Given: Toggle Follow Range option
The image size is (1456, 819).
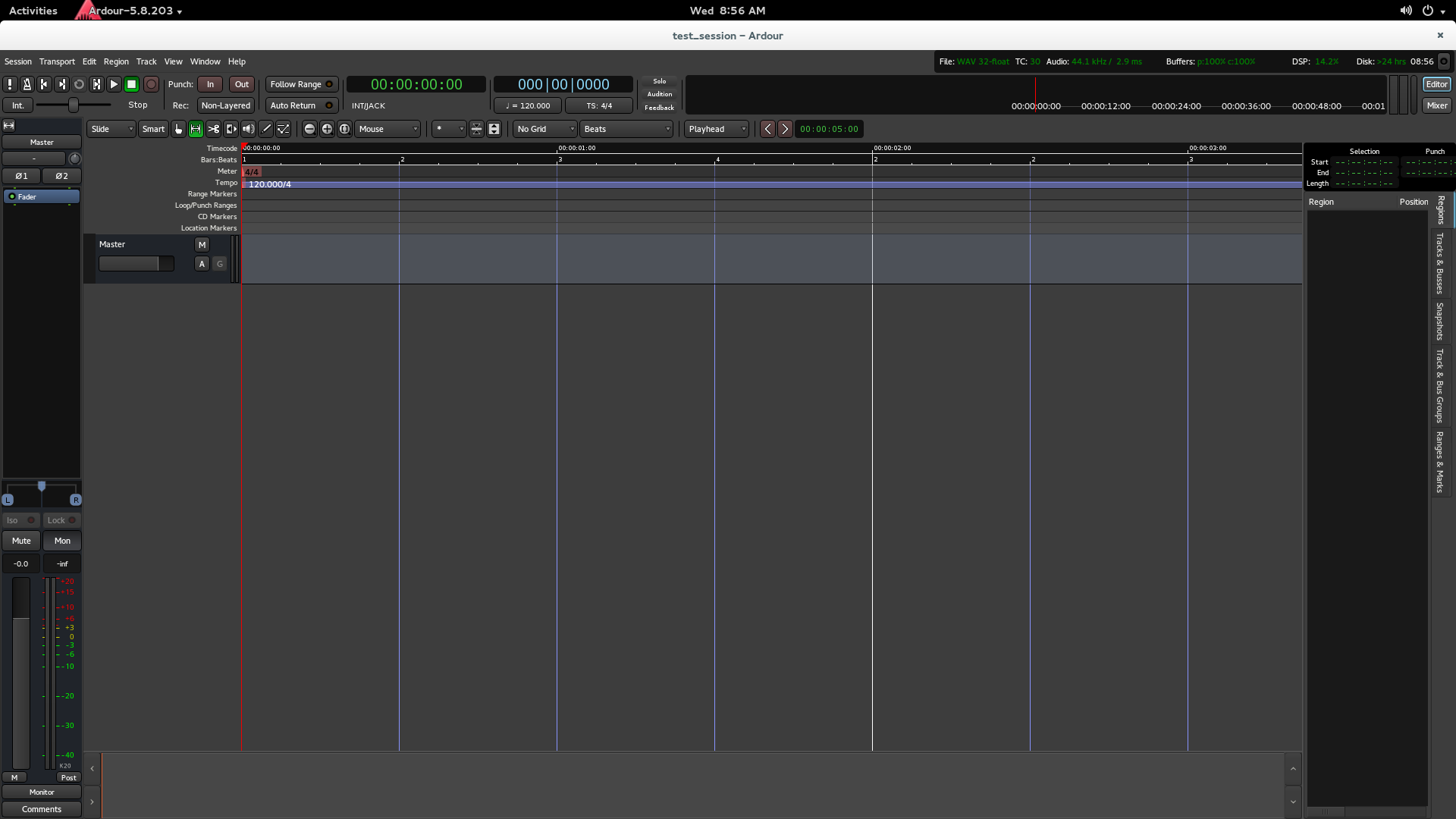Looking at the screenshot, I should tap(301, 84).
